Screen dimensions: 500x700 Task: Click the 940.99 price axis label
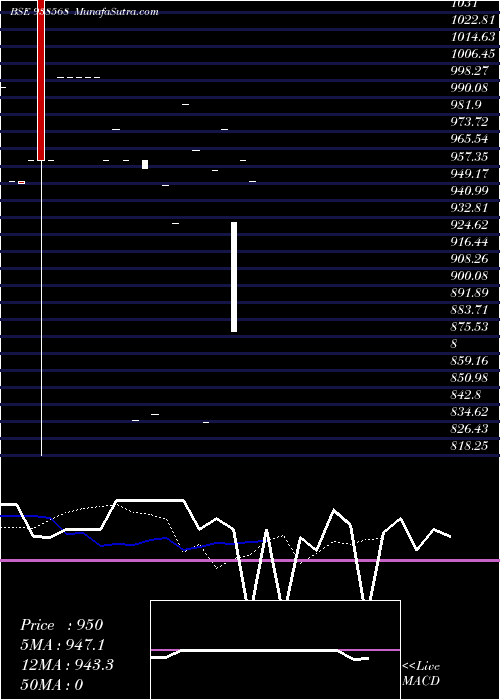click(470, 191)
